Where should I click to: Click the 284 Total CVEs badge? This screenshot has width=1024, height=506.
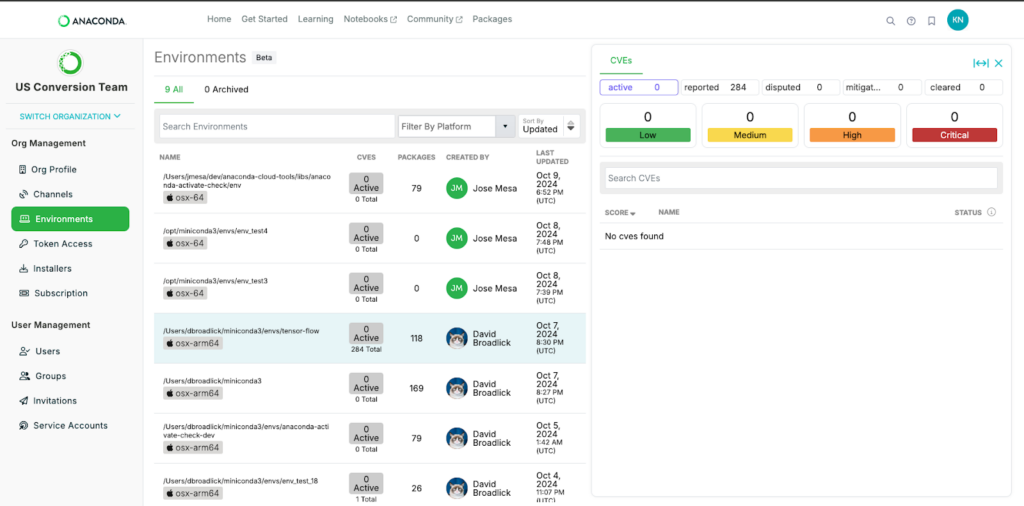[x=366, y=349]
